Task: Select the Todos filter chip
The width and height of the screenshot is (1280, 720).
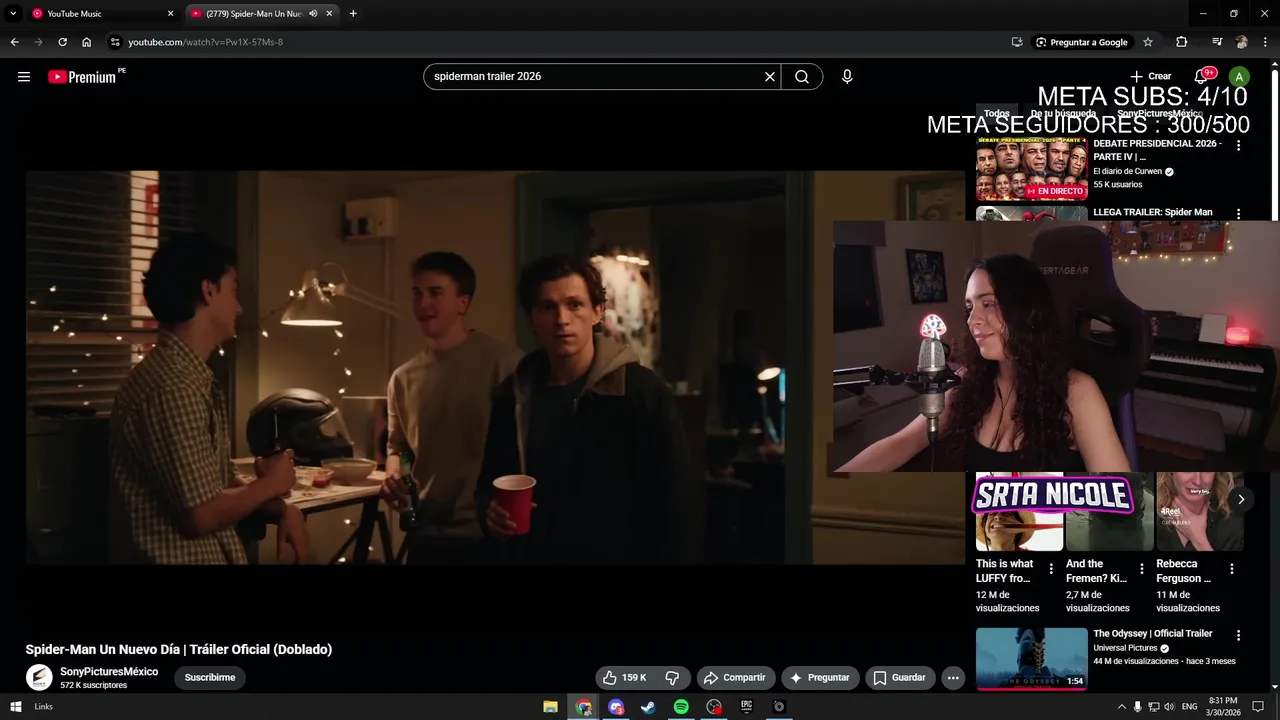Action: (997, 113)
